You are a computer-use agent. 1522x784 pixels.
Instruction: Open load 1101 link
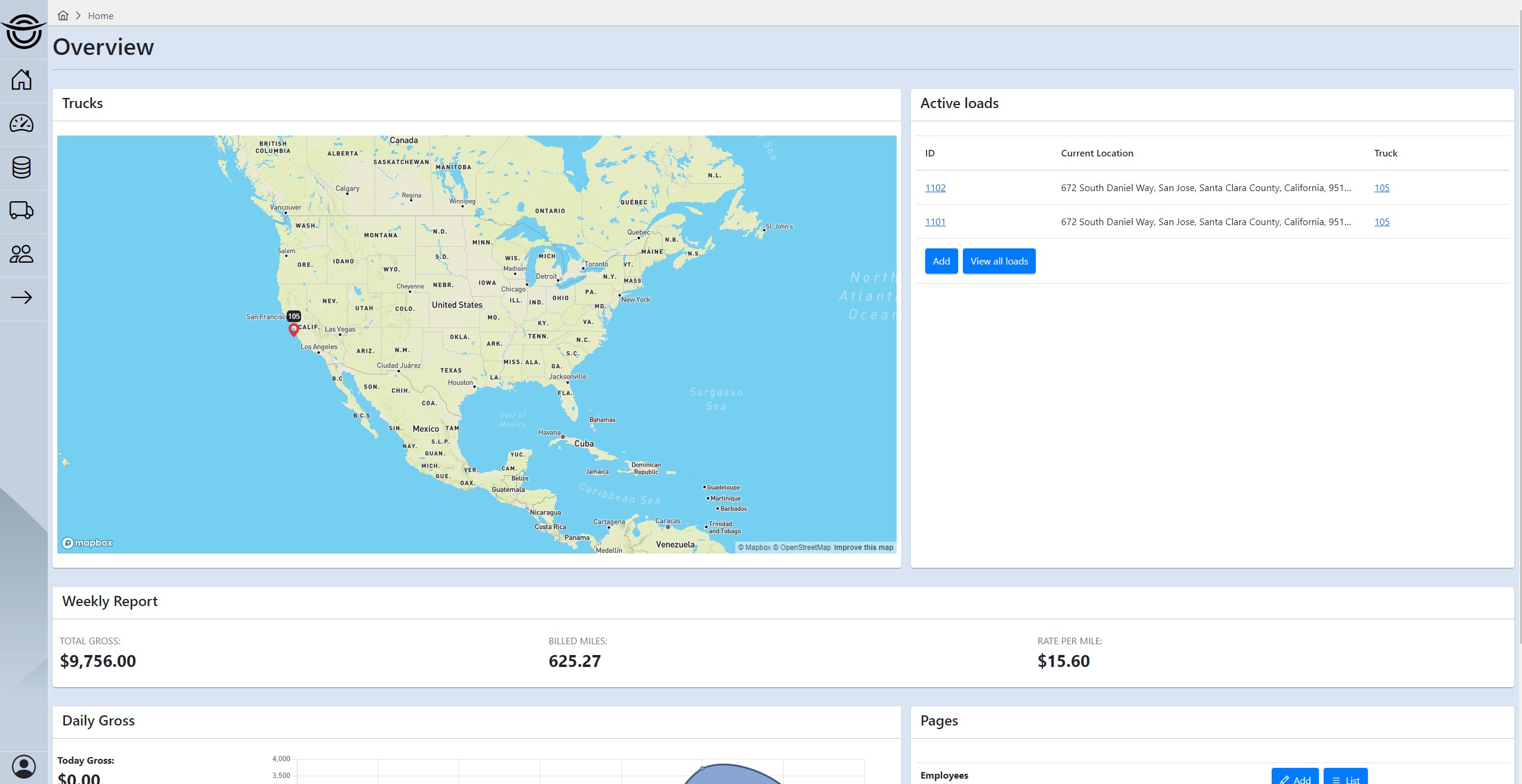point(935,222)
